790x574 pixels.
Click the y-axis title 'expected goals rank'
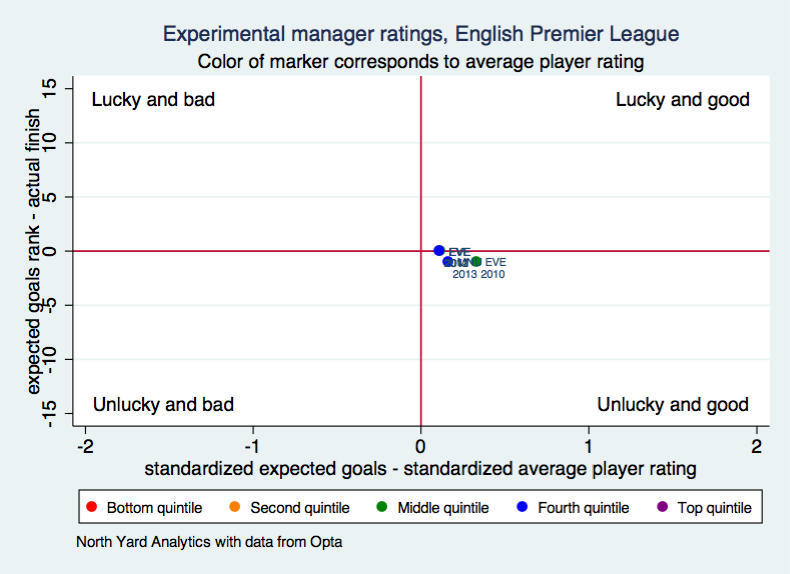[35, 252]
